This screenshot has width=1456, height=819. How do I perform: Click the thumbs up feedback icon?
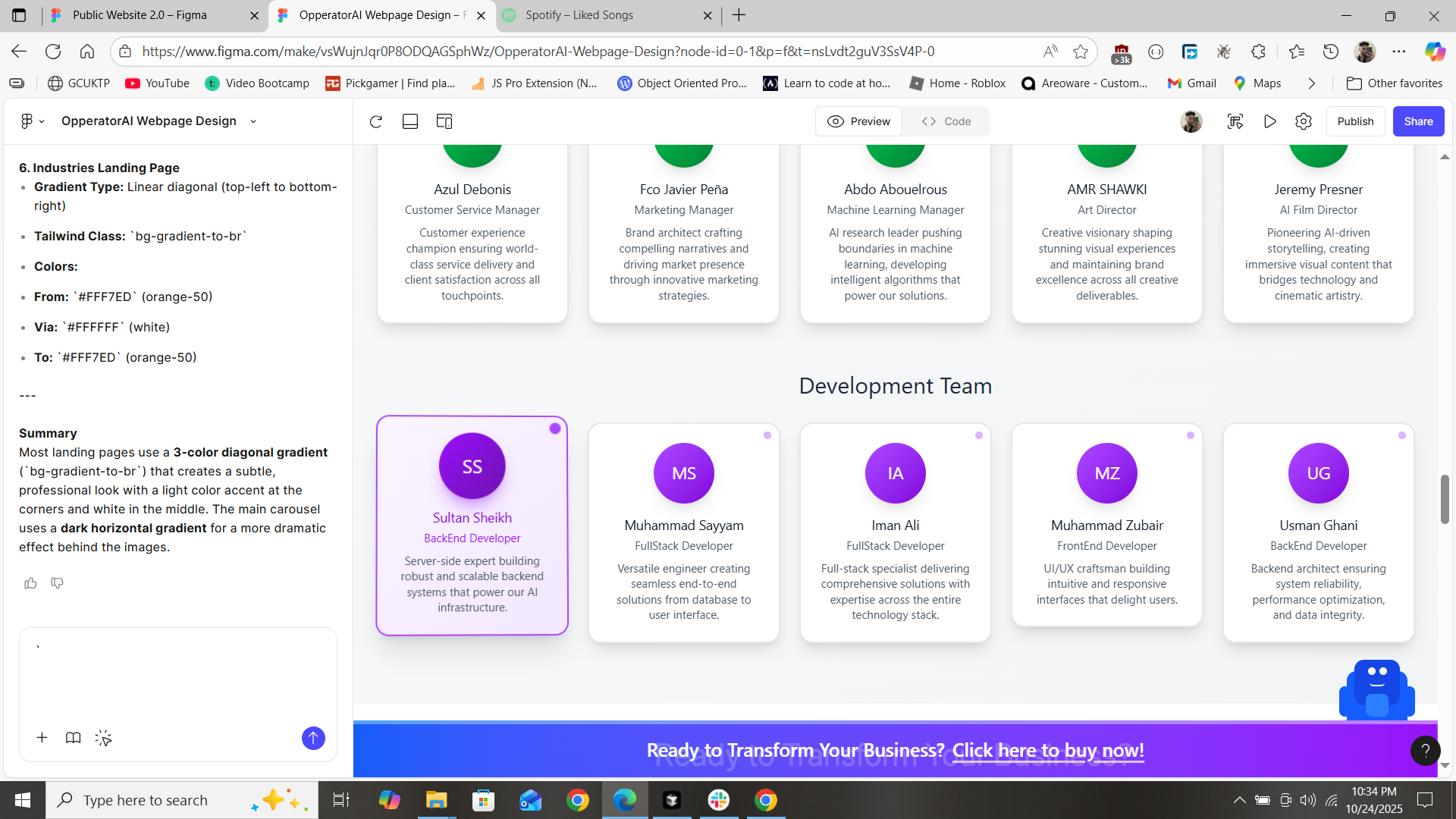[x=30, y=583]
